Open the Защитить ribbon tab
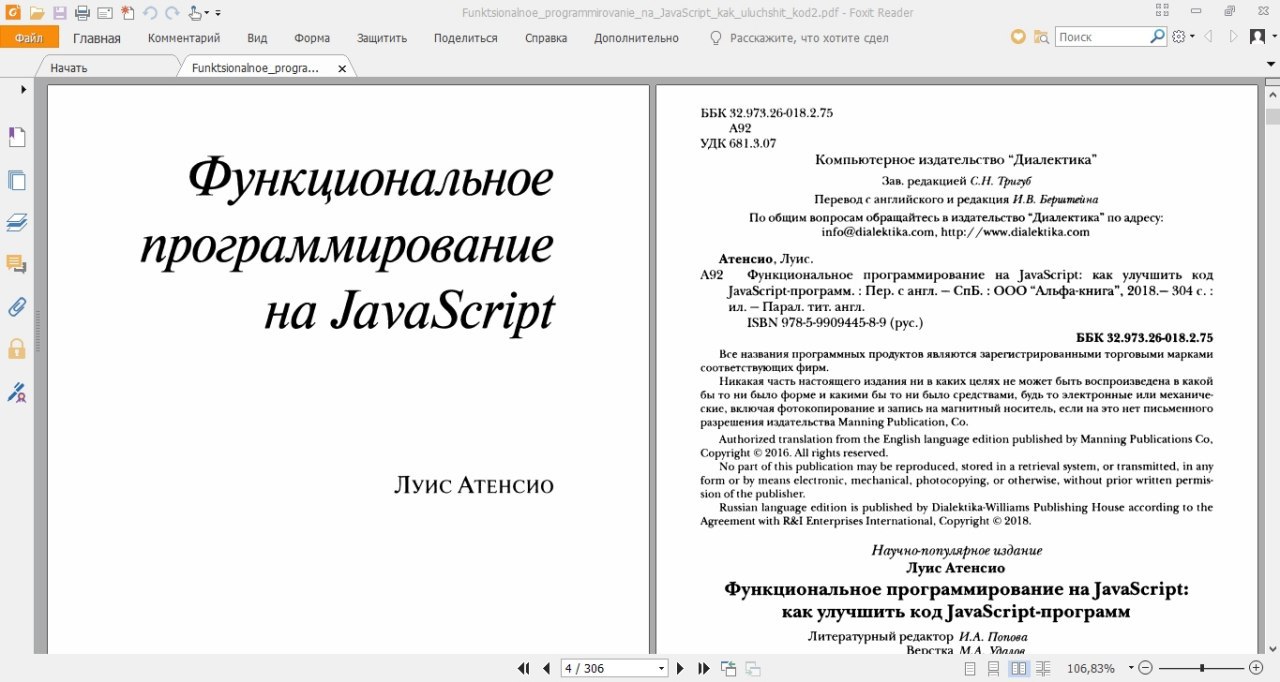 pyautogui.click(x=382, y=38)
